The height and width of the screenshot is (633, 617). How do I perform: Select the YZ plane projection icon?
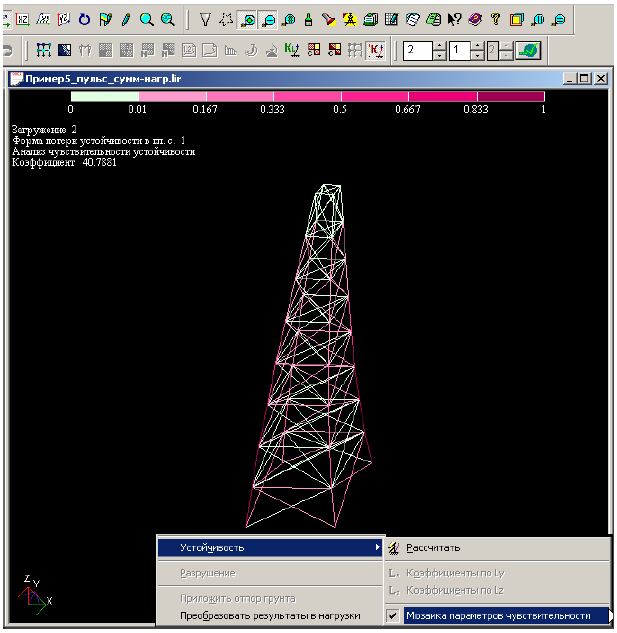click(x=63, y=19)
